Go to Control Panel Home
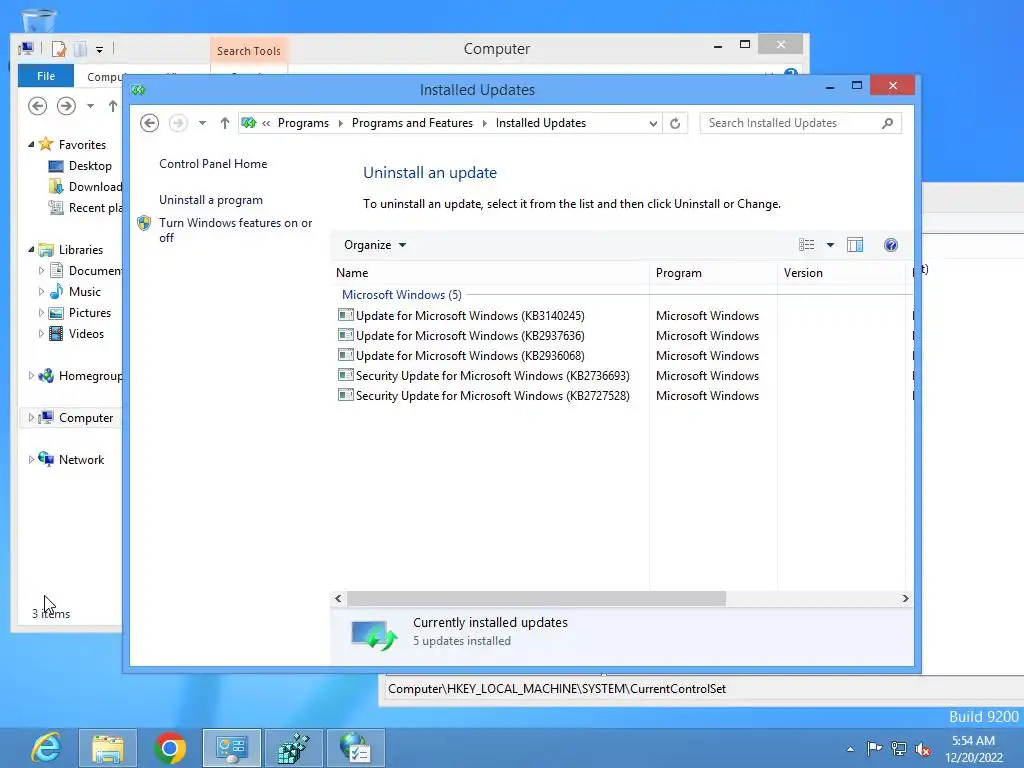Screen dimensions: 1024x768 [213, 164]
